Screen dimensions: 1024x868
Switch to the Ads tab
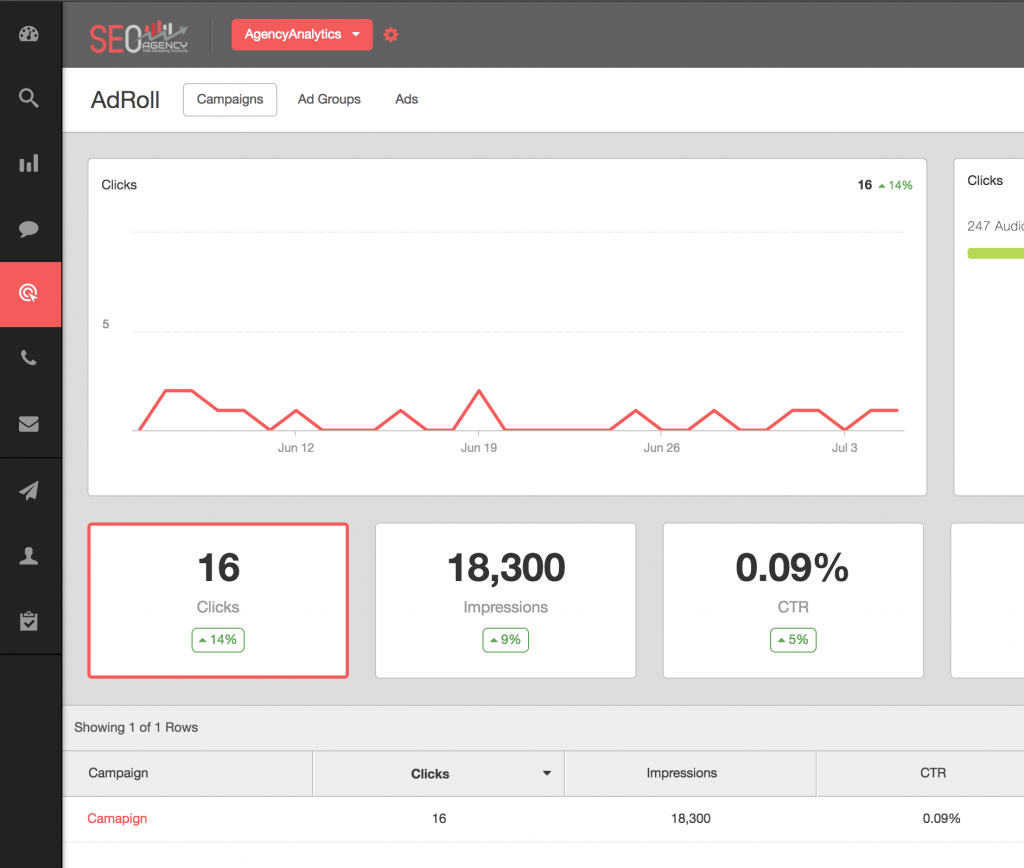[406, 99]
